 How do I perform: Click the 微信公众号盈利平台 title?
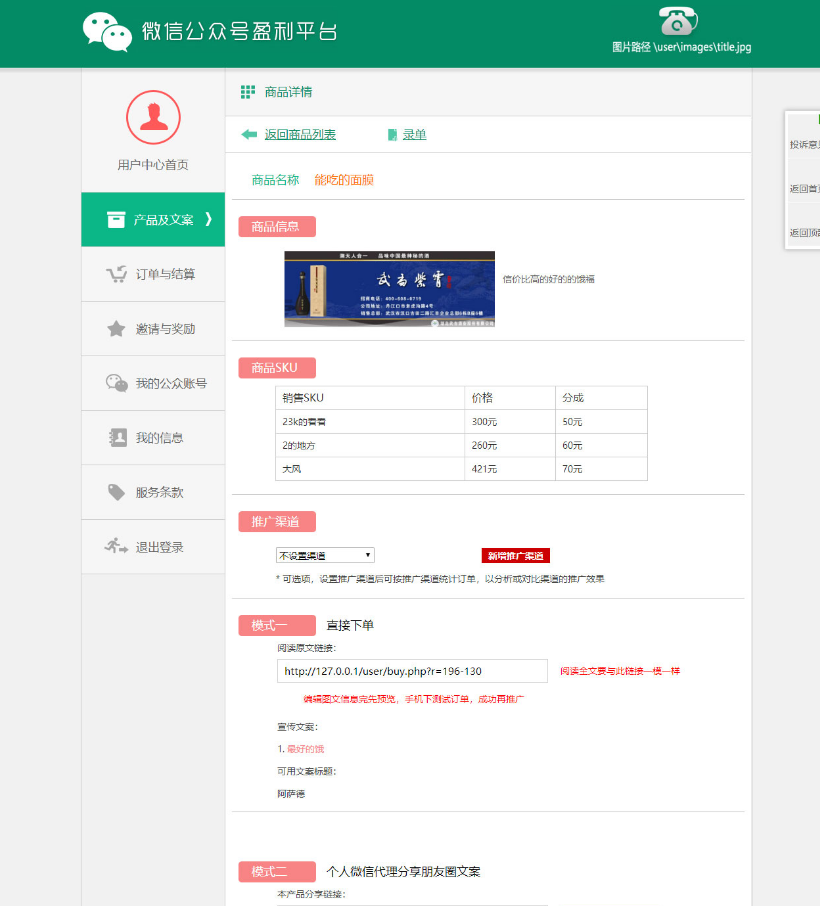click(x=240, y=31)
